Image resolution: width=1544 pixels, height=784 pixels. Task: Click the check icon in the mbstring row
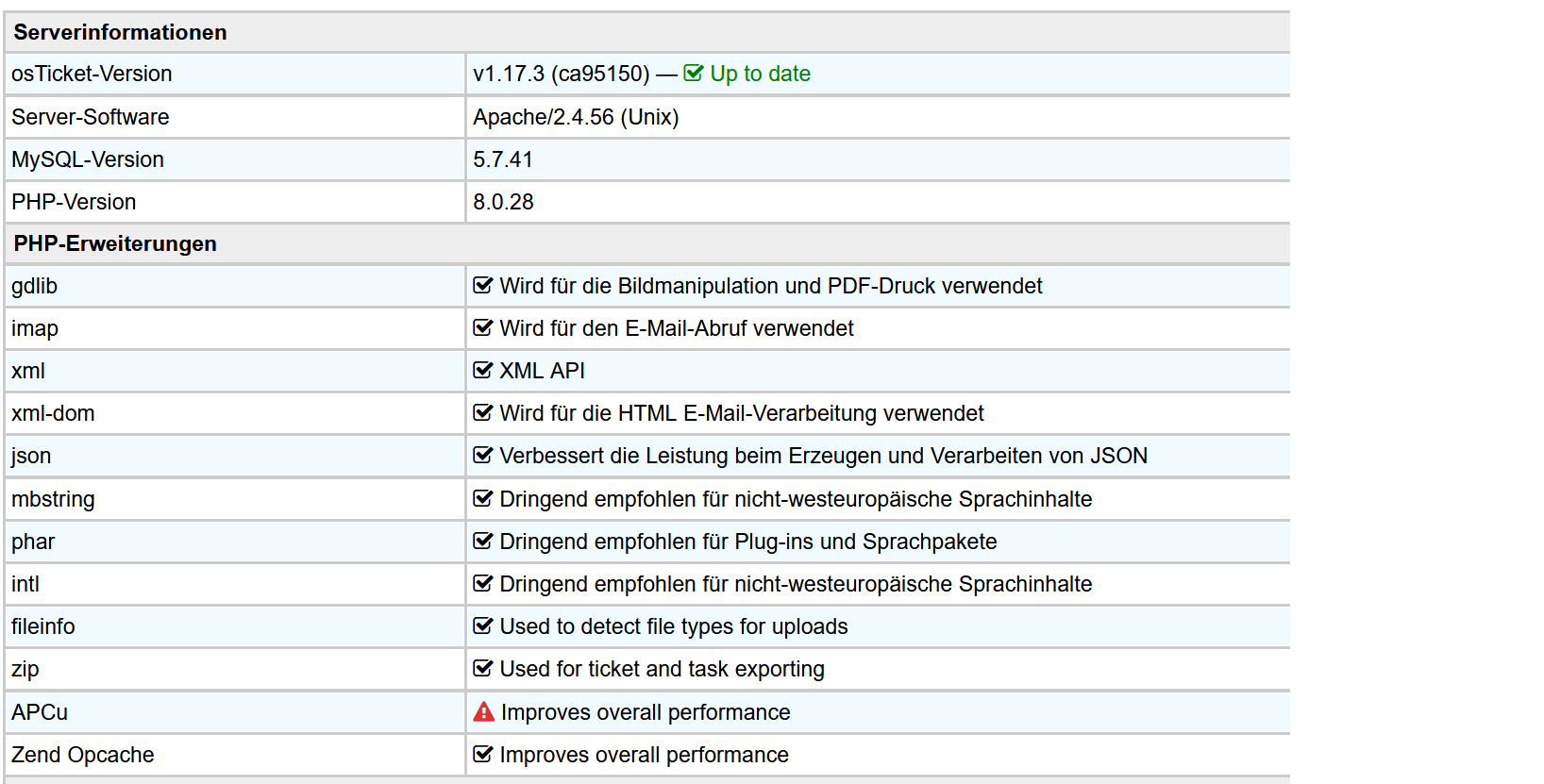point(482,499)
